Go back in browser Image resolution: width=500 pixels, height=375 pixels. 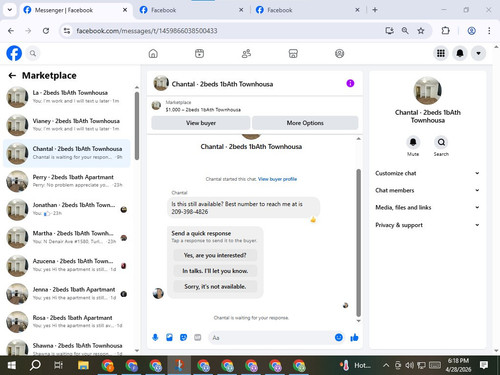11,31
